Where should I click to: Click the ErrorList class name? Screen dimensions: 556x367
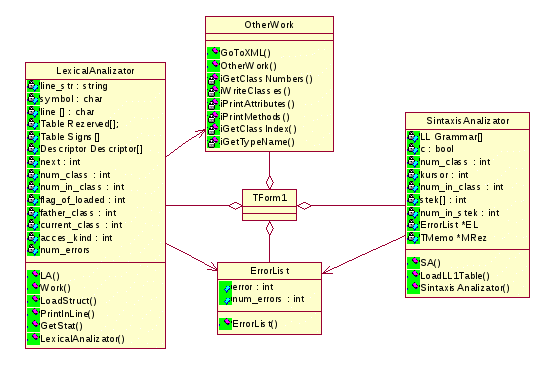pyautogui.click(x=269, y=271)
